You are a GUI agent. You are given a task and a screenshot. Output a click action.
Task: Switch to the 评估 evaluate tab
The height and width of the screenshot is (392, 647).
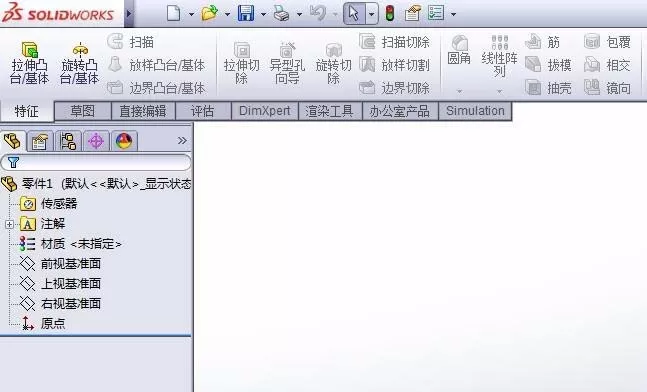203,111
